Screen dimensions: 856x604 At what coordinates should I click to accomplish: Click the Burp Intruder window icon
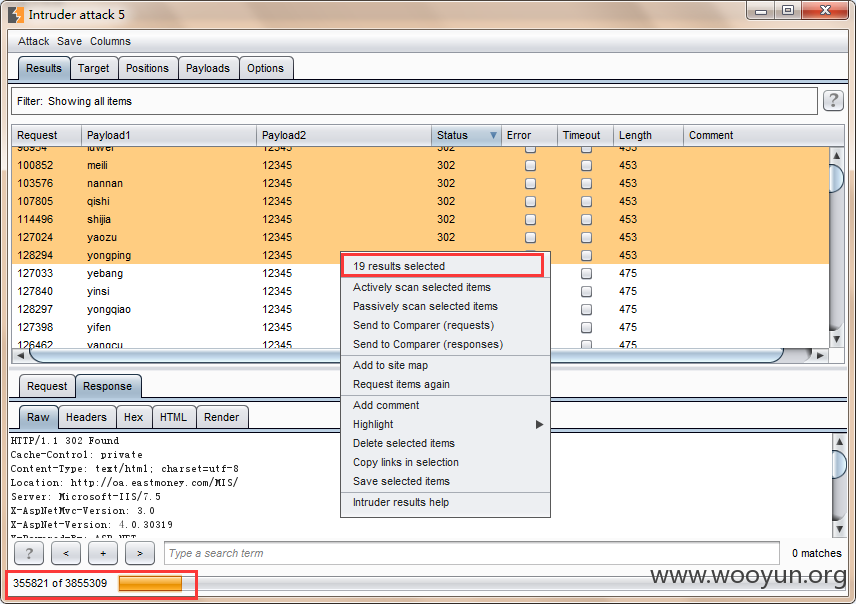point(16,15)
